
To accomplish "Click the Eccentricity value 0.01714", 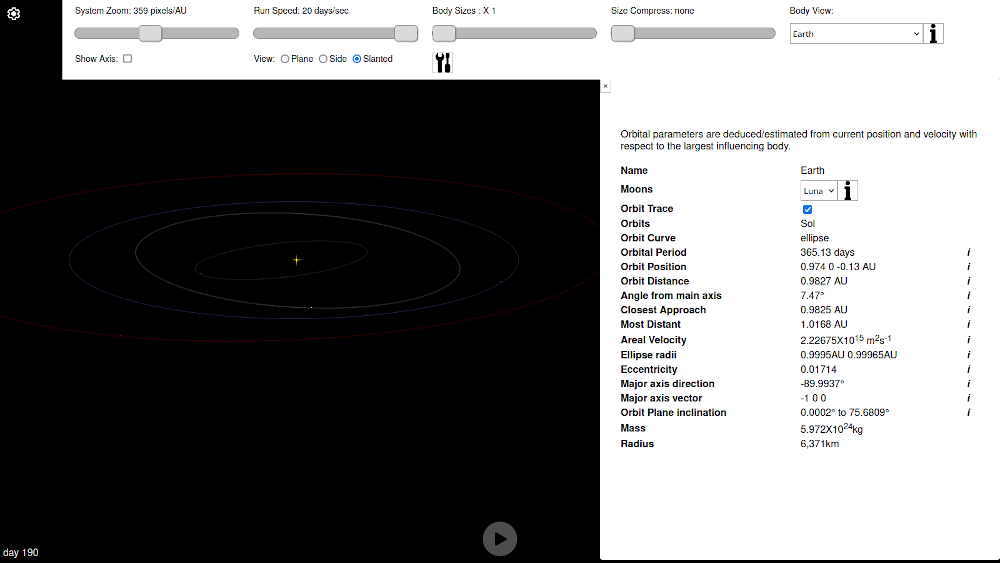I will click(x=818, y=369).
